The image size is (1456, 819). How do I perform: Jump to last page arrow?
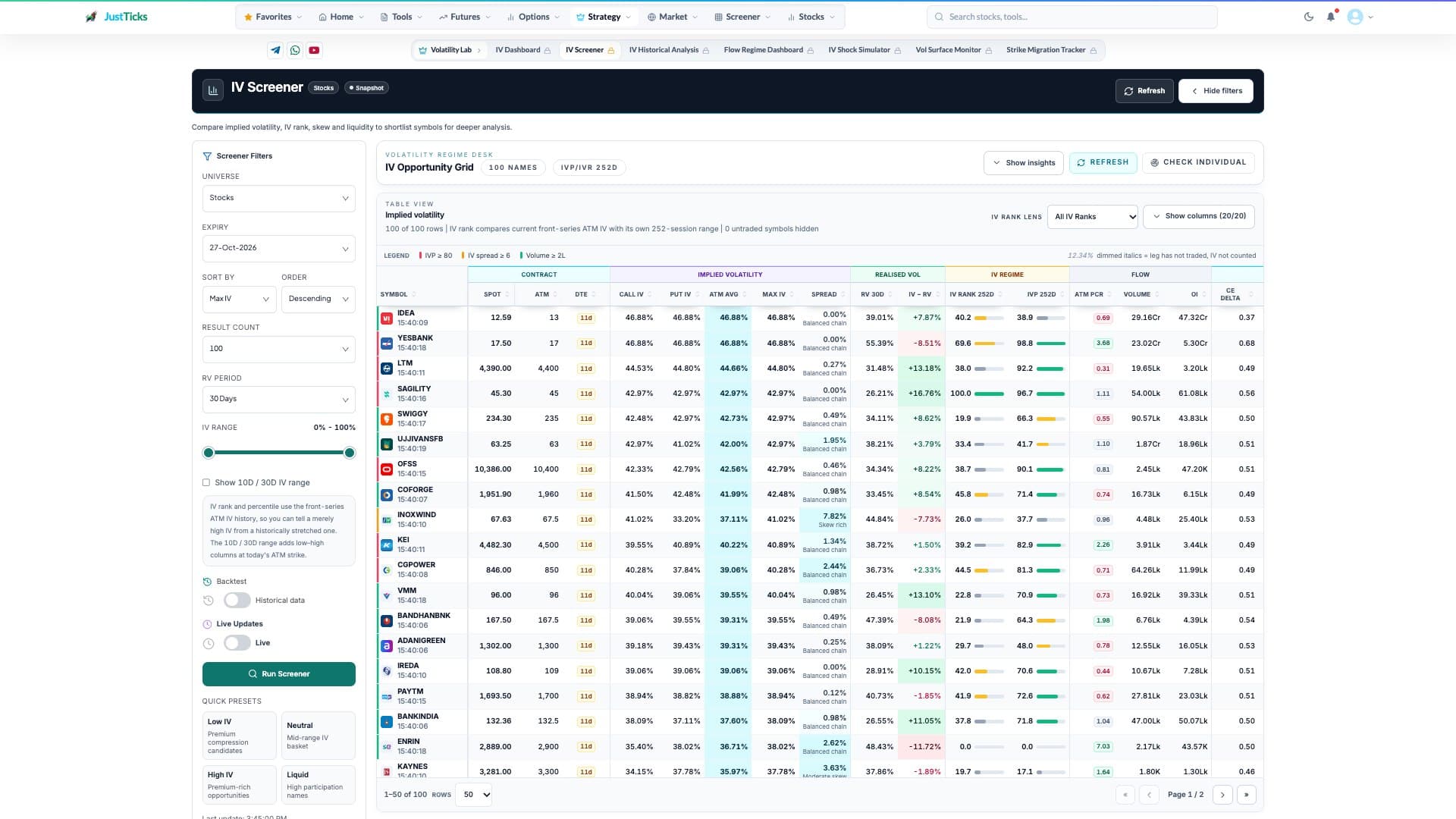pyautogui.click(x=1247, y=795)
